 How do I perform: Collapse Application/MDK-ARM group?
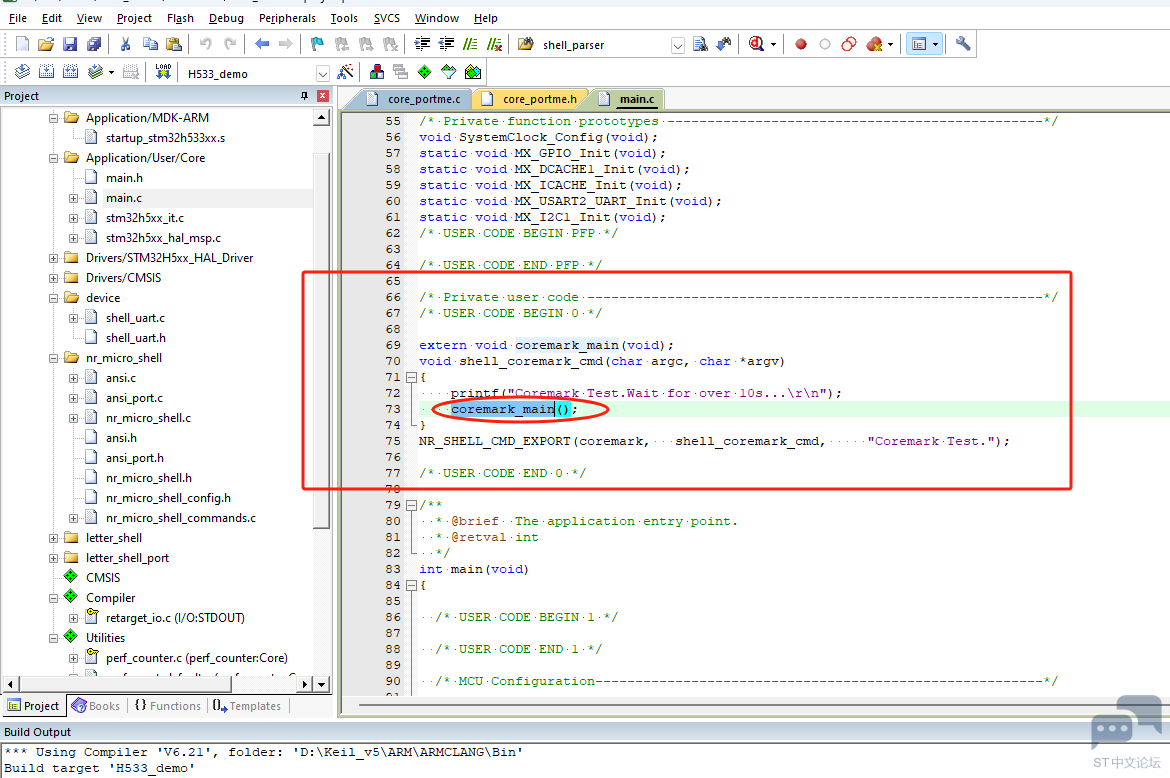coord(53,118)
